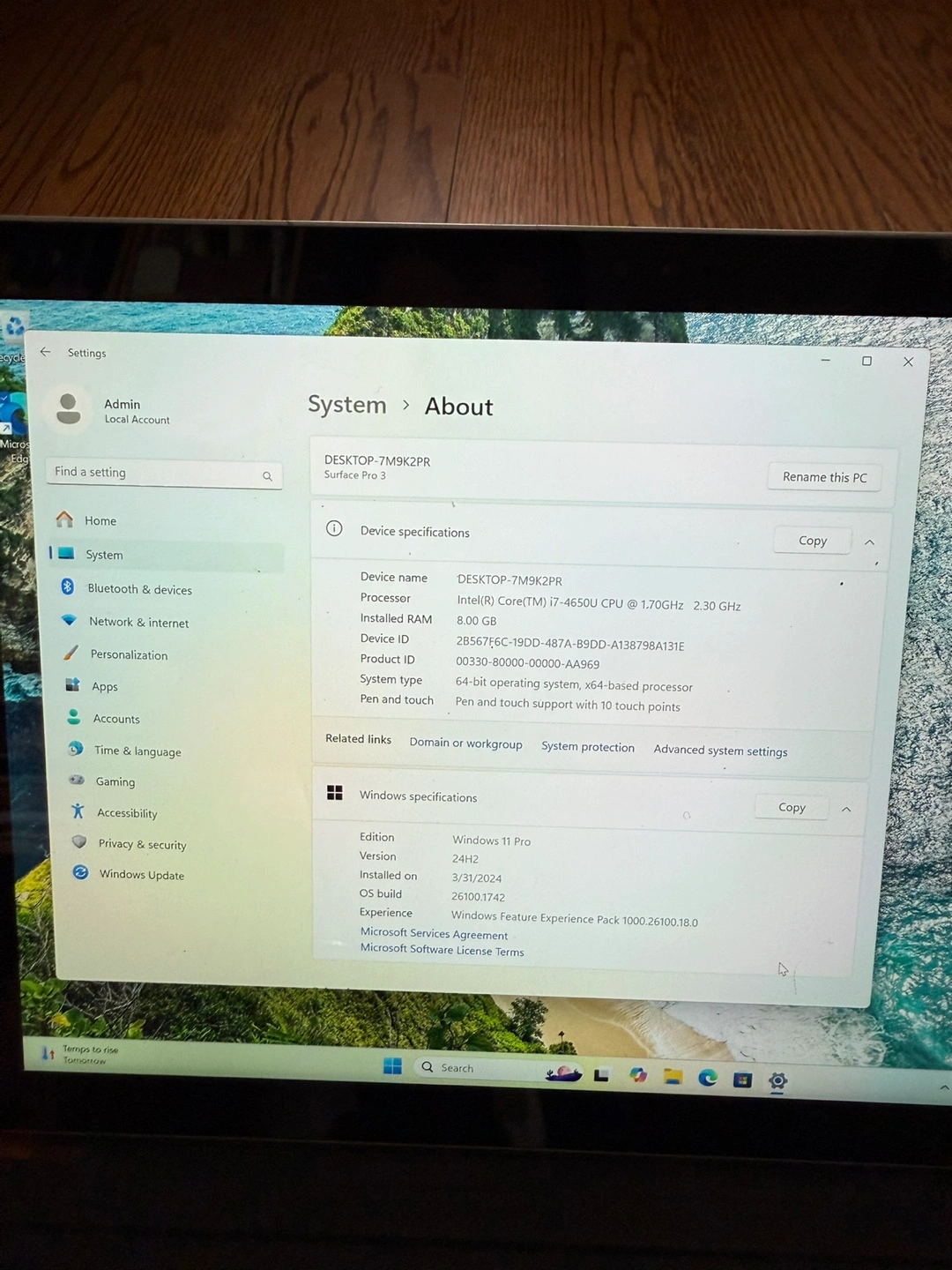Image resolution: width=952 pixels, height=1270 pixels.
Task: Open Domain or workgroup link
Action: [465, 743]
